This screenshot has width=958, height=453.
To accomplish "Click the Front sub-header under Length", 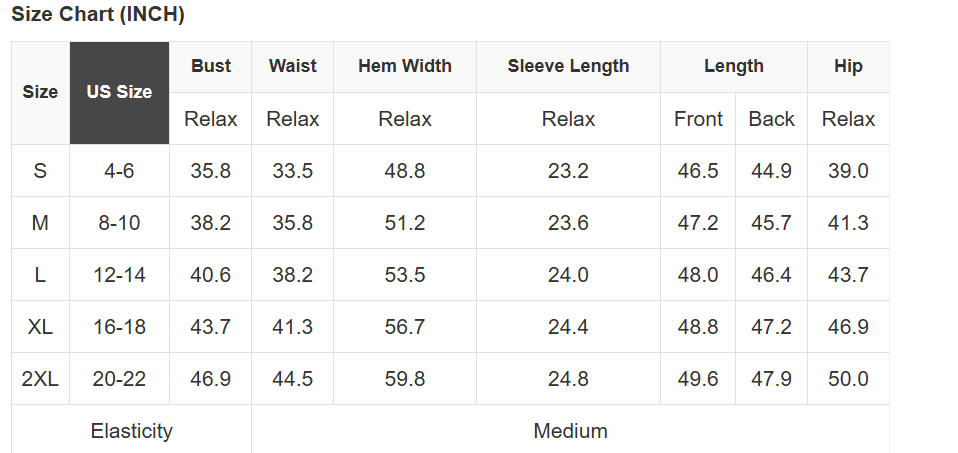I will 698,119.
